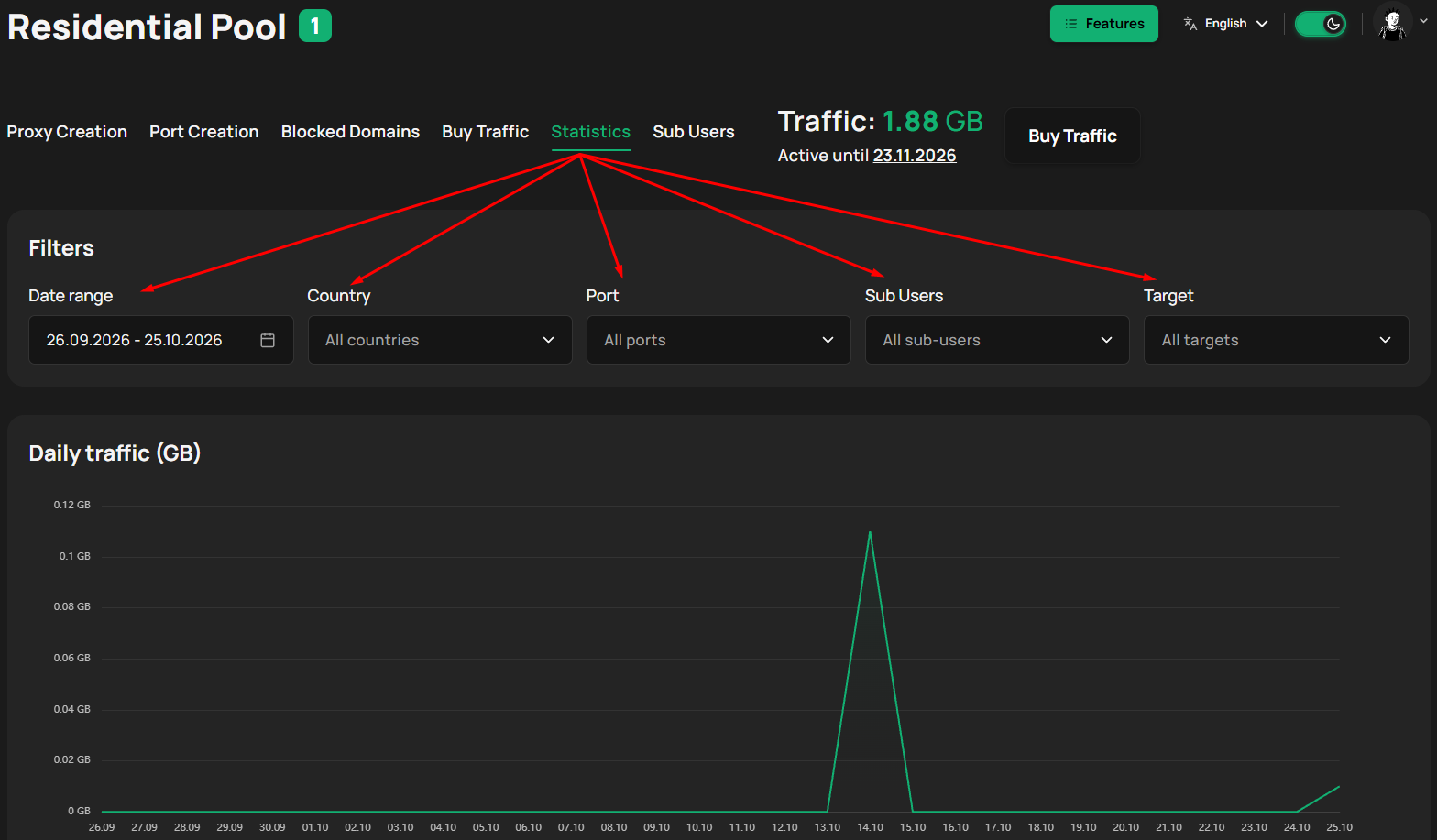The width and height of the screenshot is (1437, 840).
Task: Click the Sub Users filter label
Action: 904,296
